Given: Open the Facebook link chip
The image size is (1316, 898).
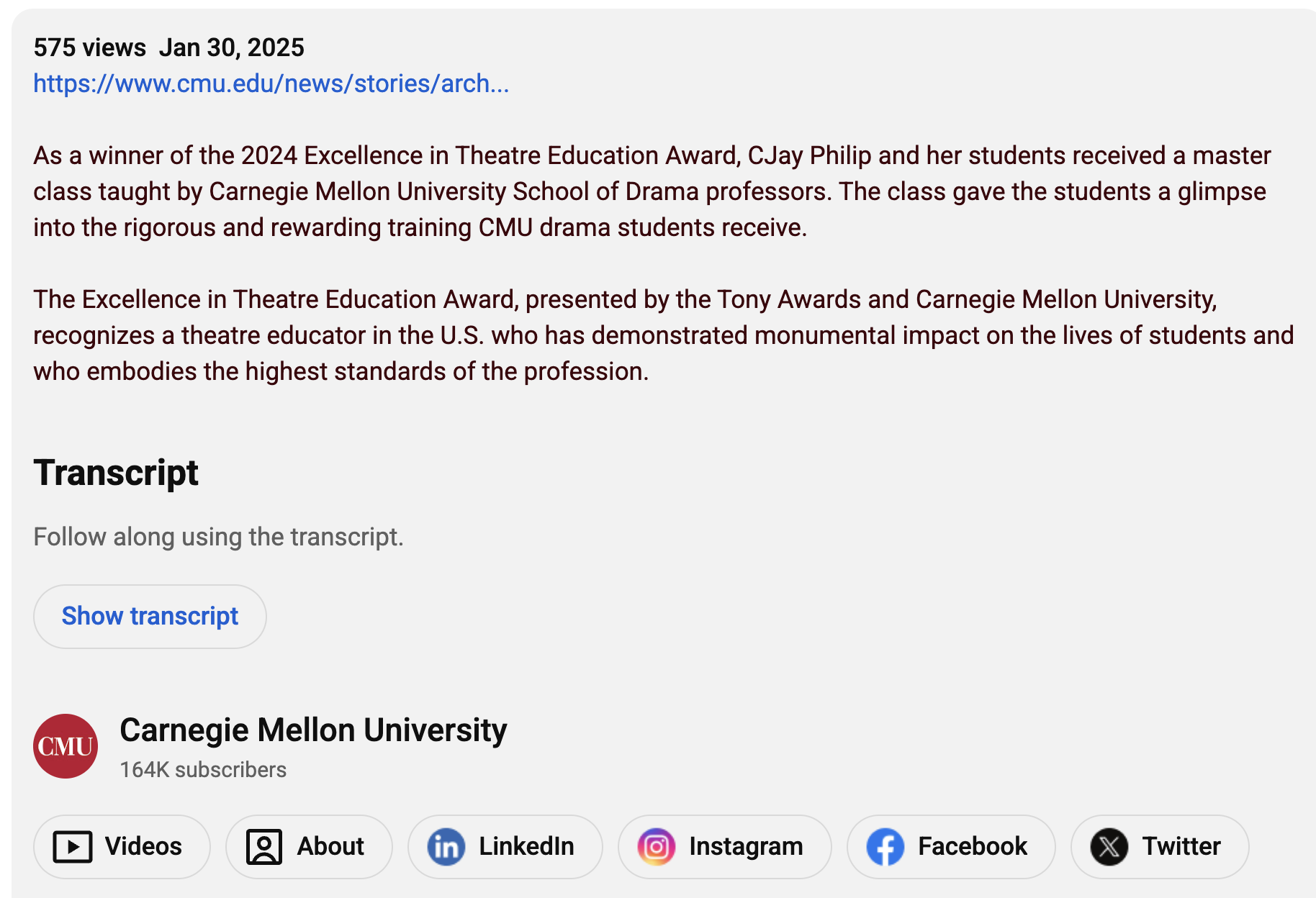Looking at the screenshot, I should pyautogui.click(x=951, y=846).
